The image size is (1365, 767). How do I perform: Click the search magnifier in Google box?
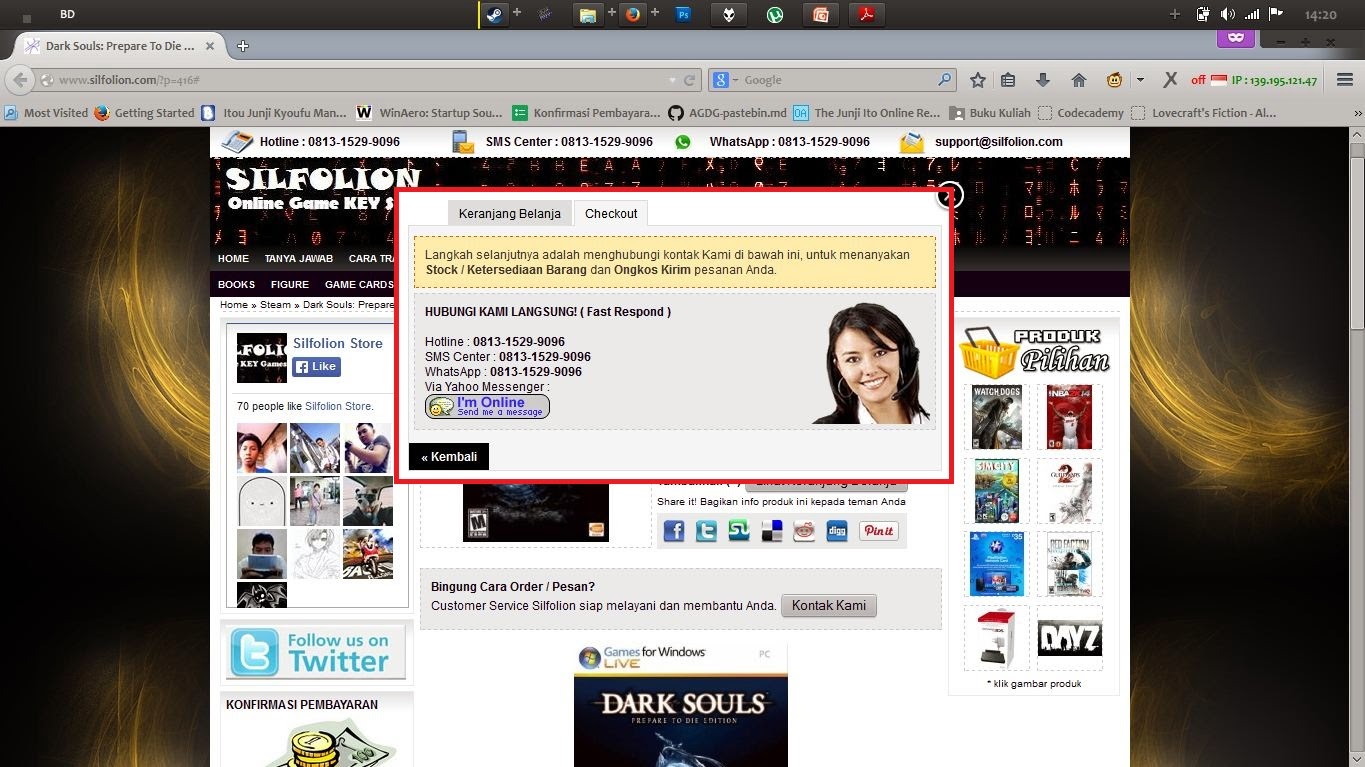click(x=944, y=80)
